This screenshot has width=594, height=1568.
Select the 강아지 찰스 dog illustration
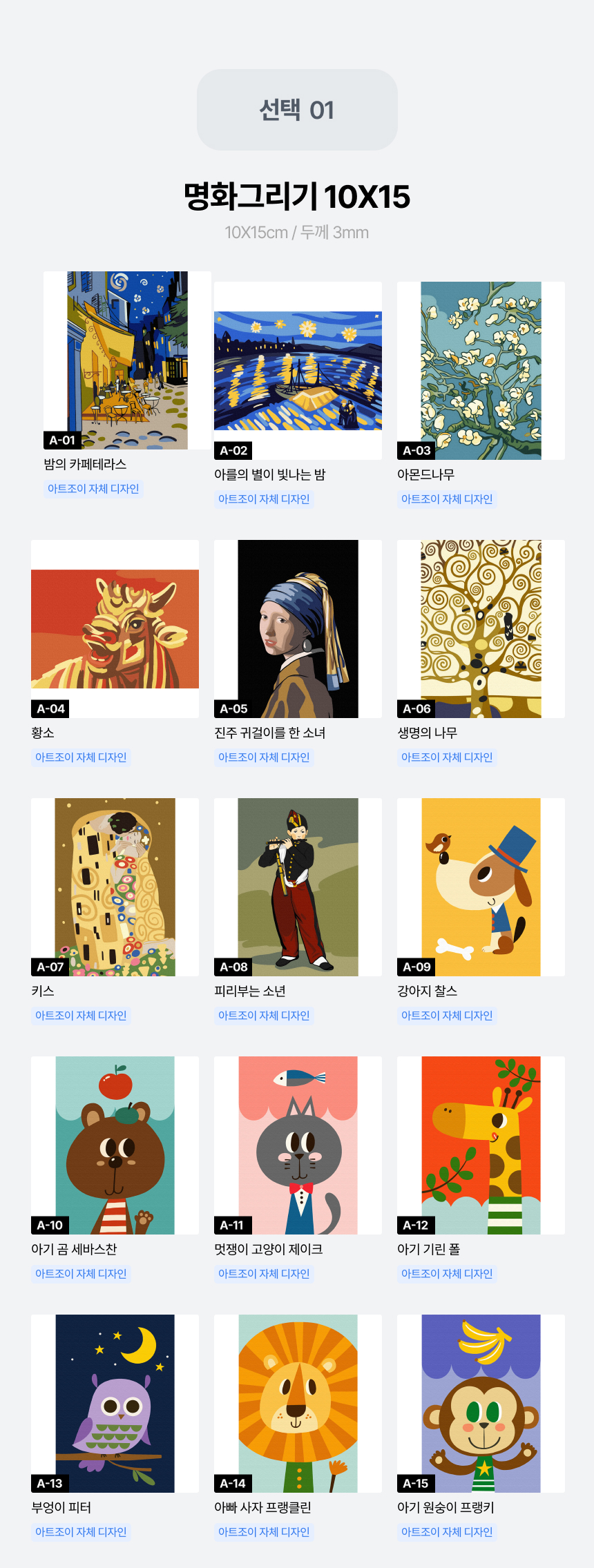click(x=481, y=887)
